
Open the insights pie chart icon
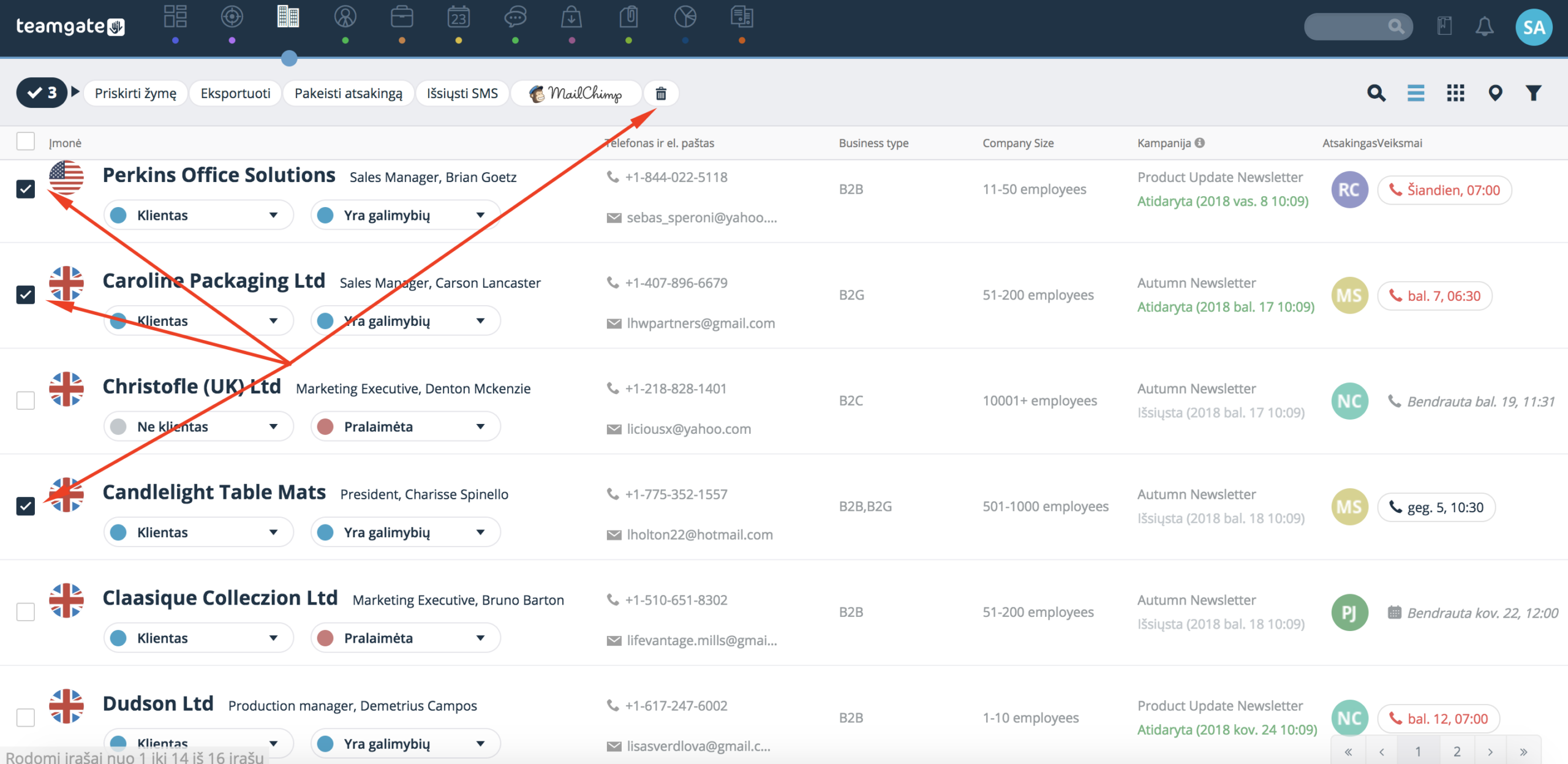(685, 17)
